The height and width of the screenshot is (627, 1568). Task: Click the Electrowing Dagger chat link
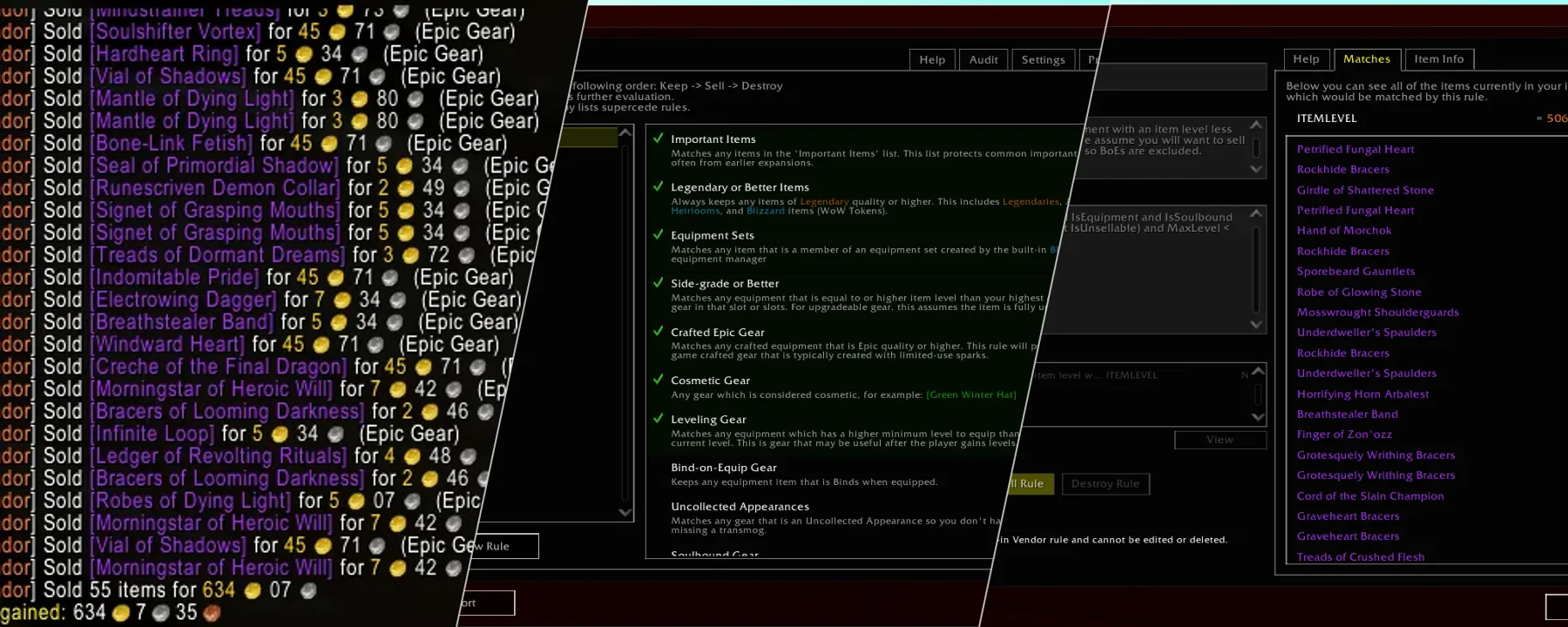click(x=183, y=300)
